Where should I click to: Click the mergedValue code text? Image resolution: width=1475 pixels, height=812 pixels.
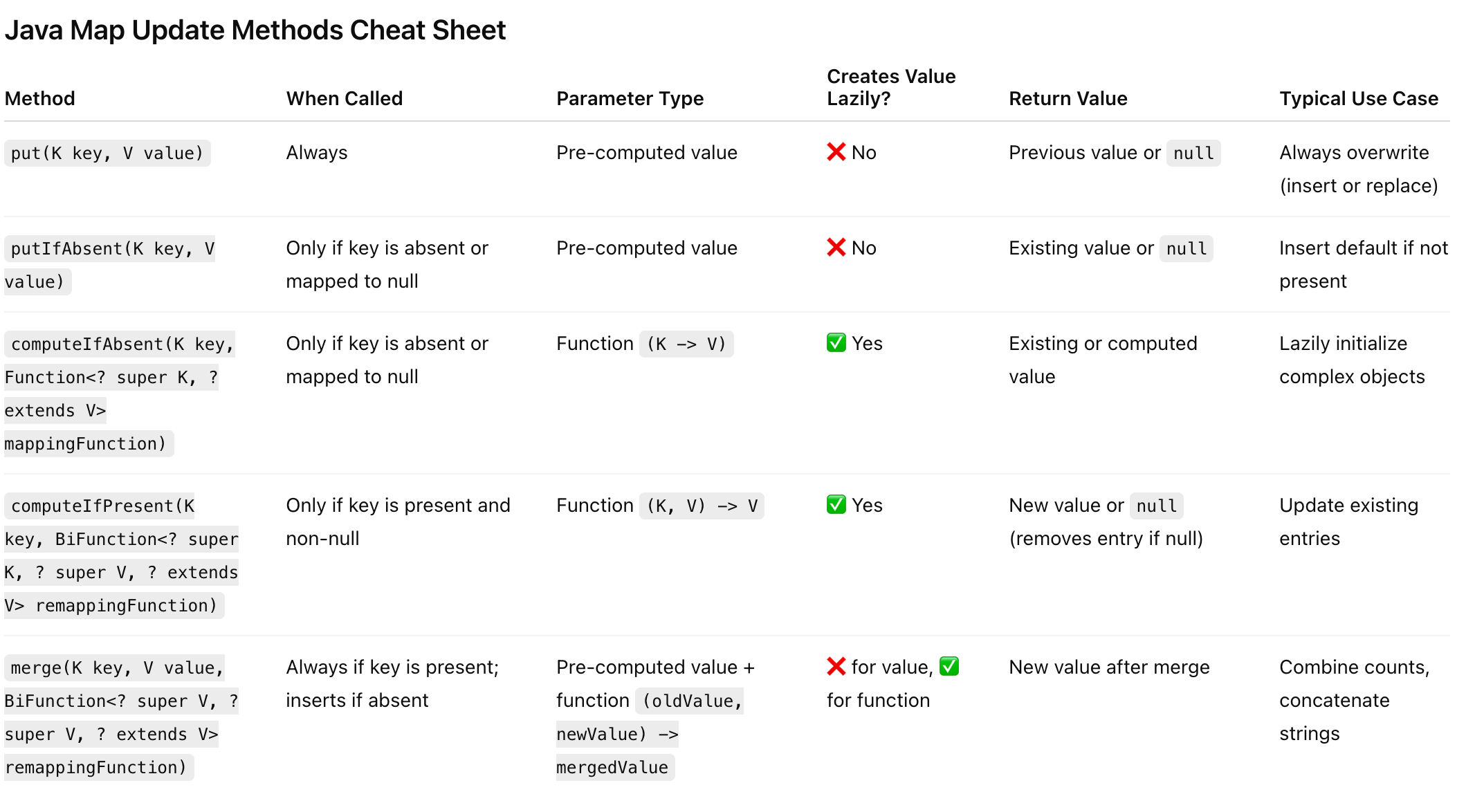[613, 767]
